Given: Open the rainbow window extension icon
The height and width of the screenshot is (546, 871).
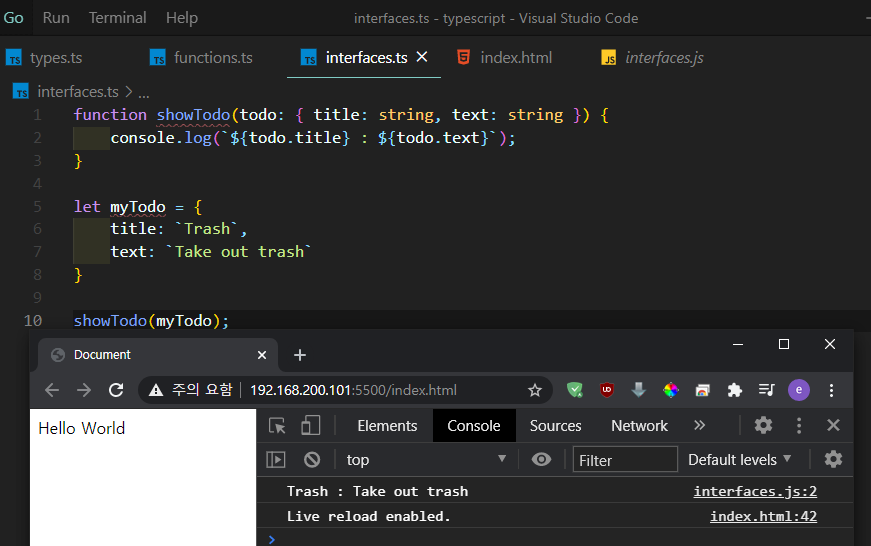Looking at the screenshot, I should (703, 390).
